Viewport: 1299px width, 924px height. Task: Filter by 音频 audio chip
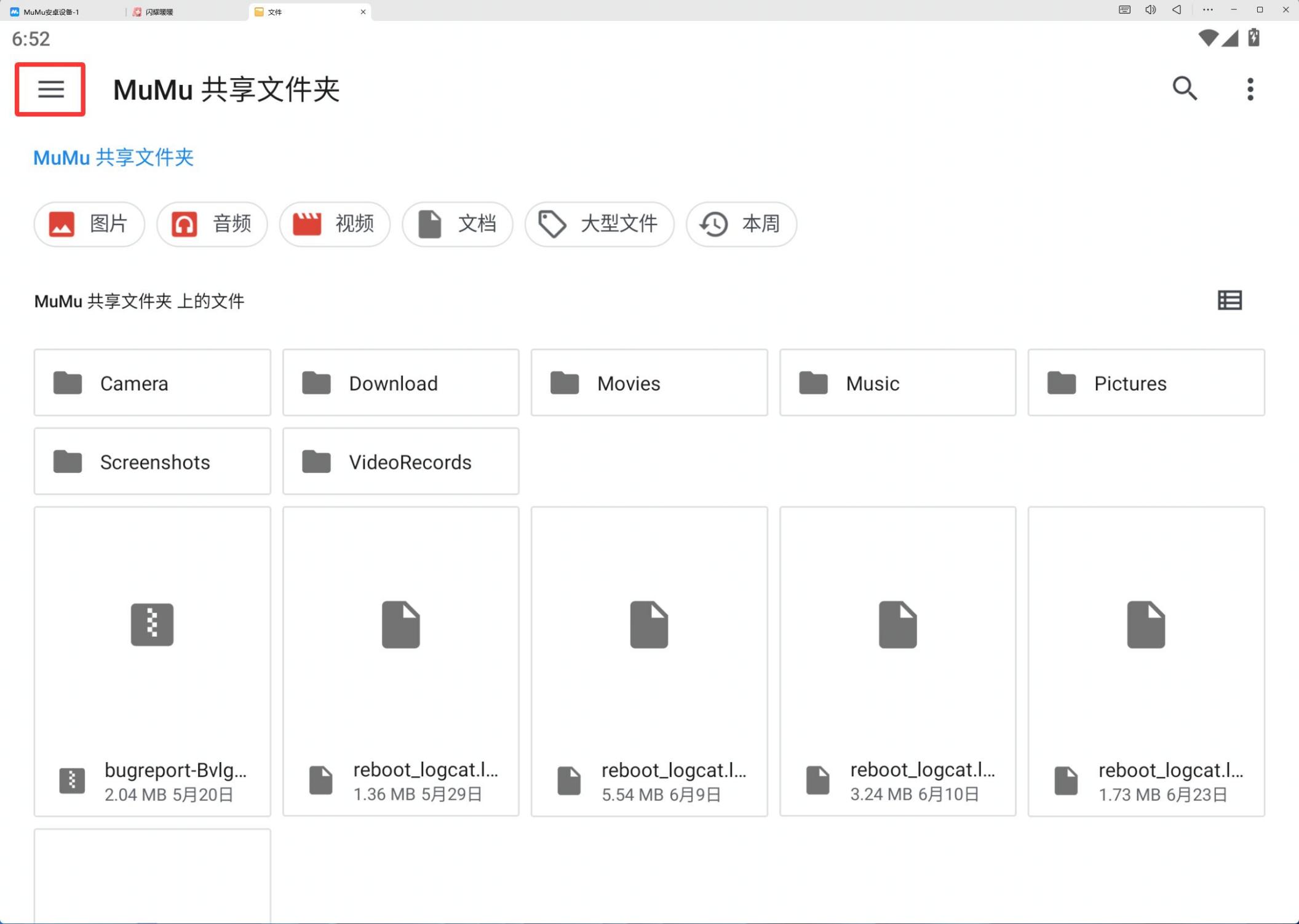coord(212,224)
